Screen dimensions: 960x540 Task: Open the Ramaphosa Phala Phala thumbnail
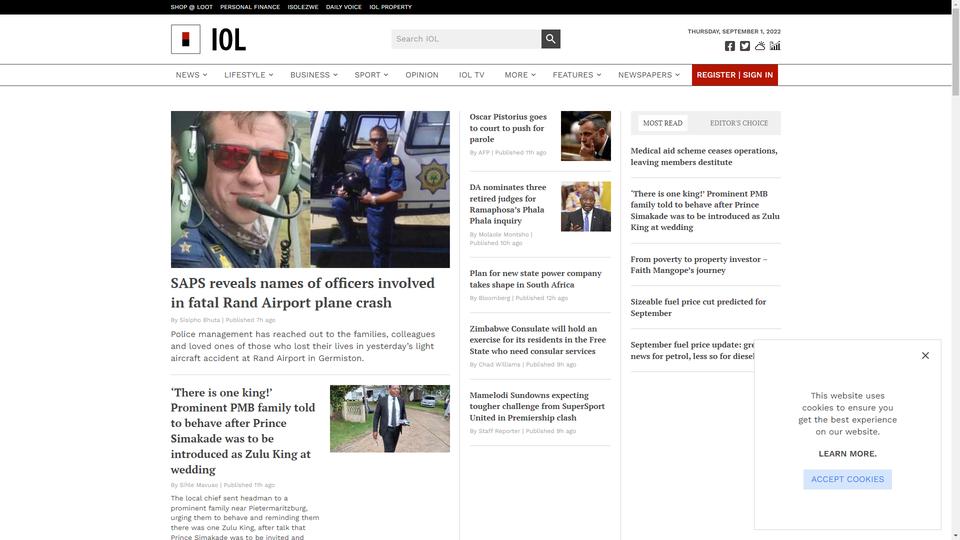coord(585,206)
